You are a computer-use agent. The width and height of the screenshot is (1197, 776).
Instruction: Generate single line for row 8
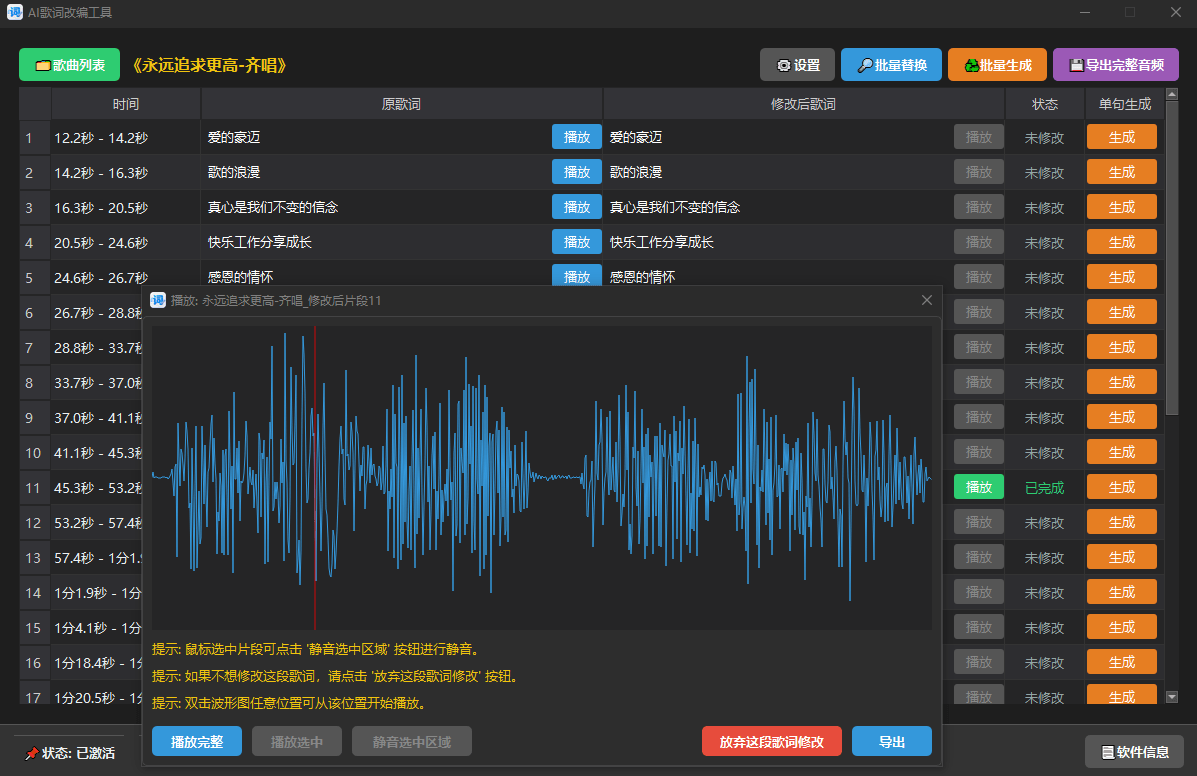[1121, 382]
